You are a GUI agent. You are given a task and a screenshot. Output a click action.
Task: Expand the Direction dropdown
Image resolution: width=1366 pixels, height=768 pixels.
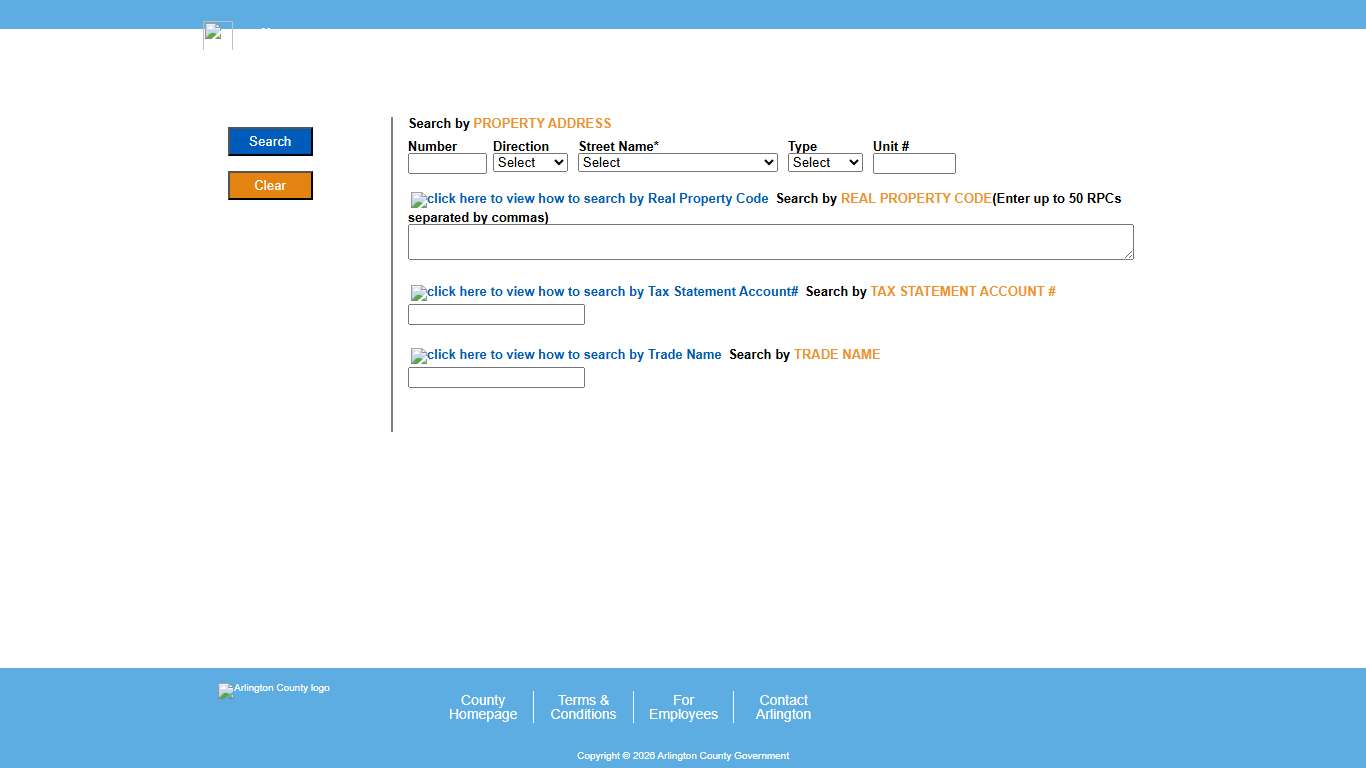[x=530, y=163]
